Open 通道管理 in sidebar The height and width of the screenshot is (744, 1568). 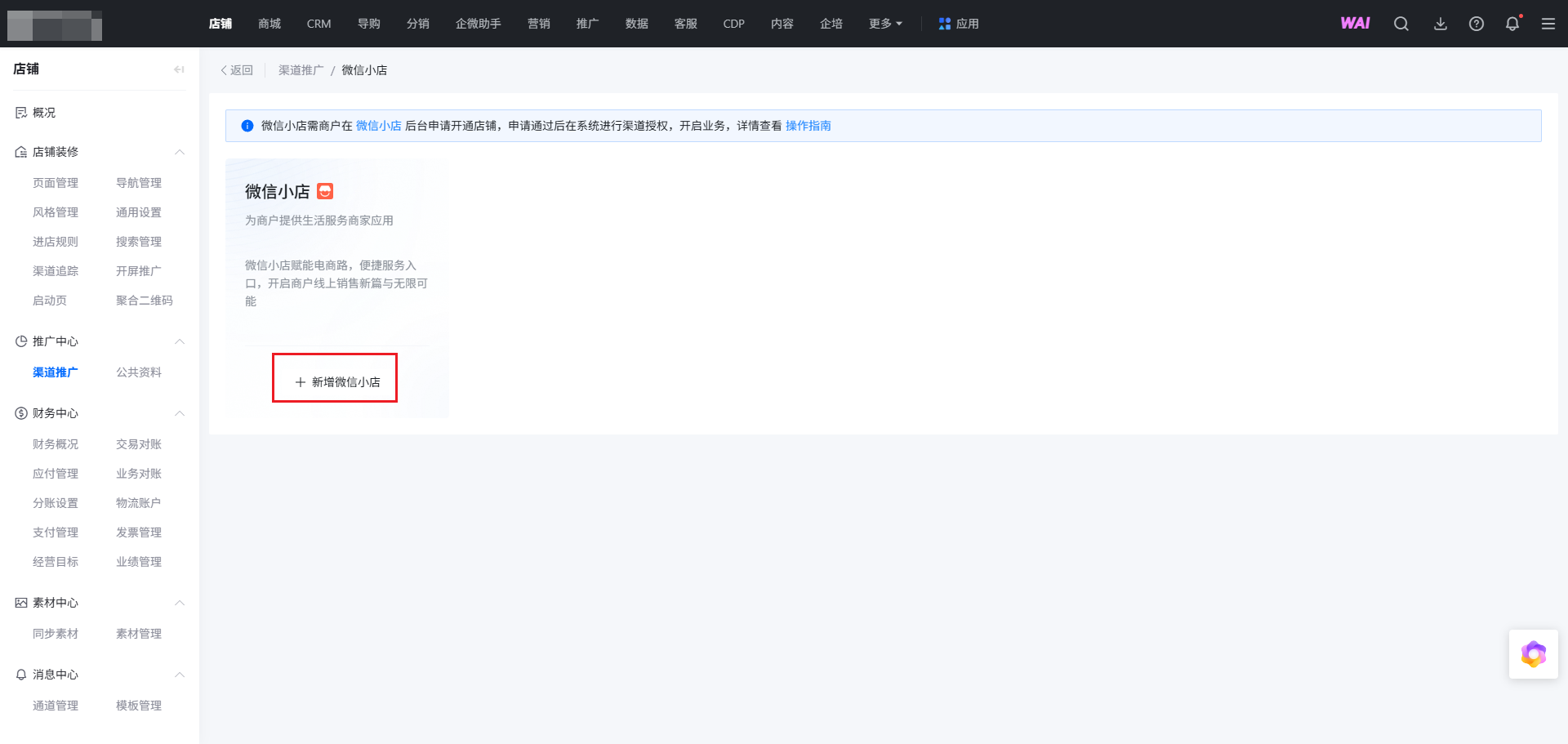point(56,706)
